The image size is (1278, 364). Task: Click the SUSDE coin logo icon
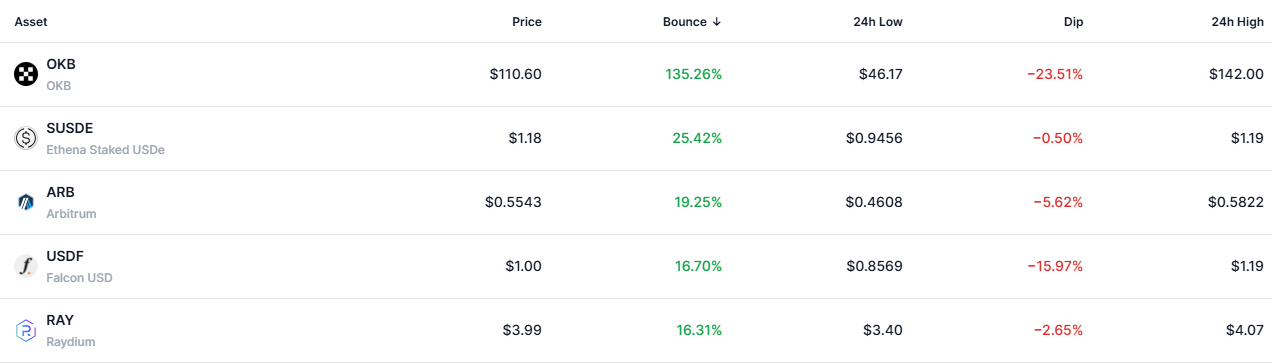(26, 138)
